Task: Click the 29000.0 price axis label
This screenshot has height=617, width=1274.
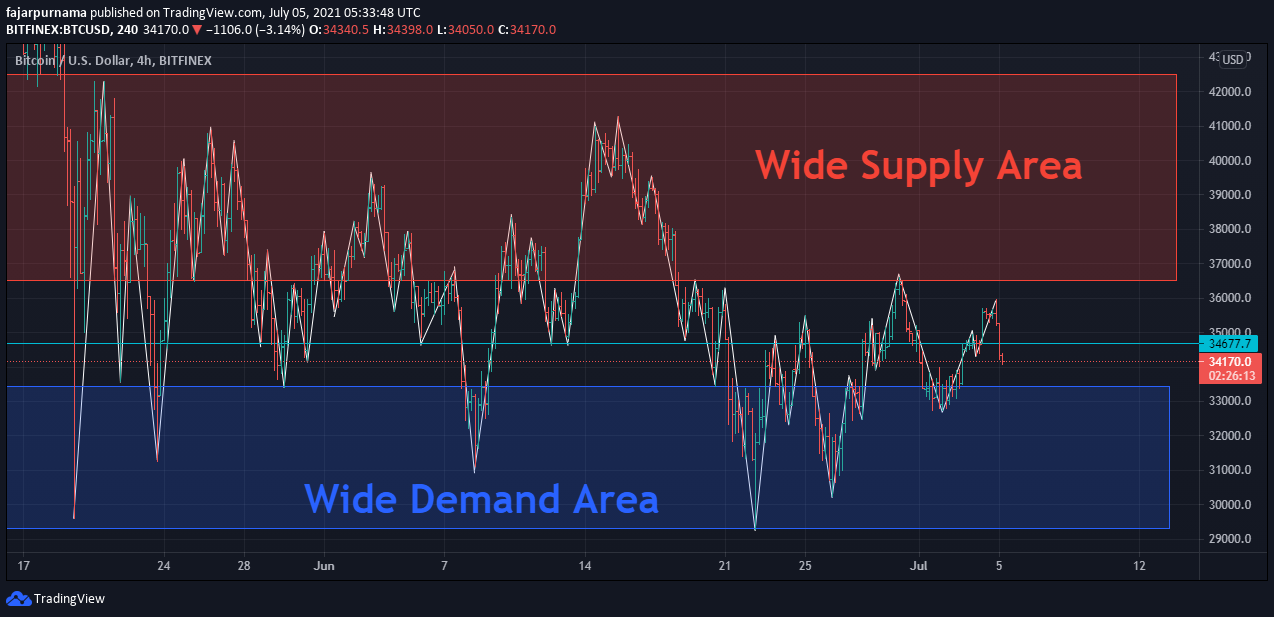Action: (x=1231, y=539)
